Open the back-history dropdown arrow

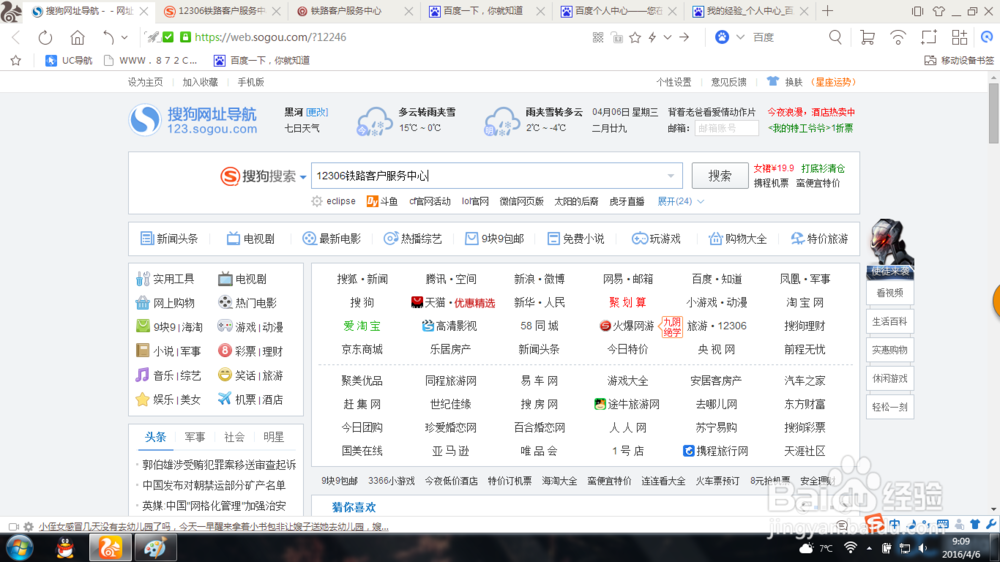124,38
